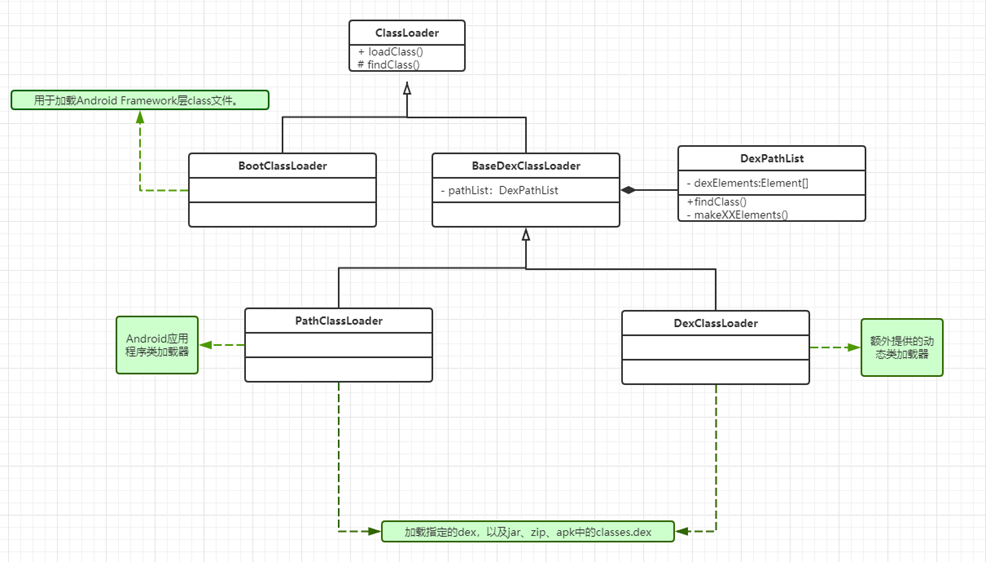Click the composition diamond beside BaseDexClassLoader
Image resolution: width=986 pixels, height=562 pixels.
[628, 190]
